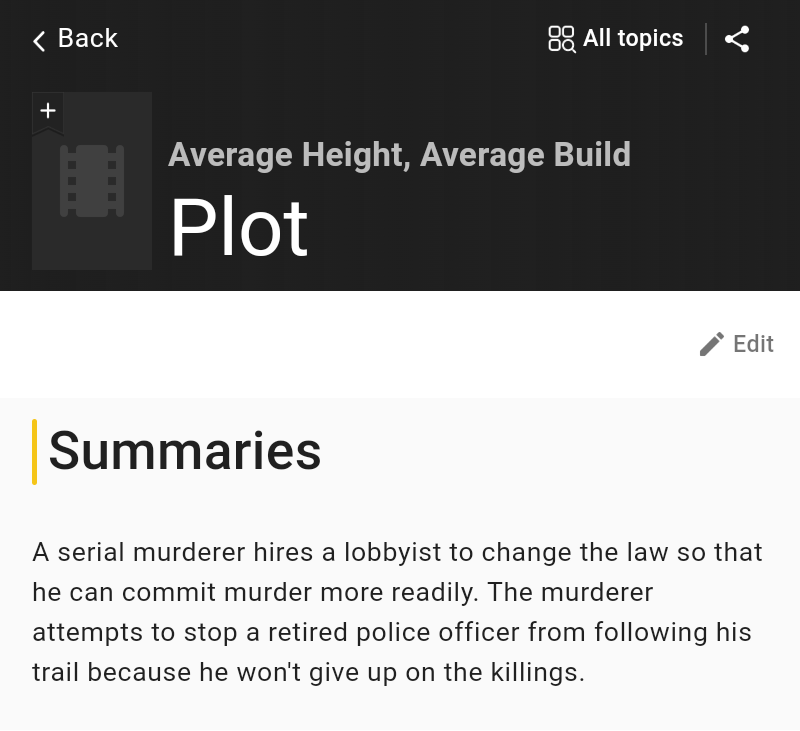
Task: Click the line starting 'he can commit murder'
Action: [342, 592]
